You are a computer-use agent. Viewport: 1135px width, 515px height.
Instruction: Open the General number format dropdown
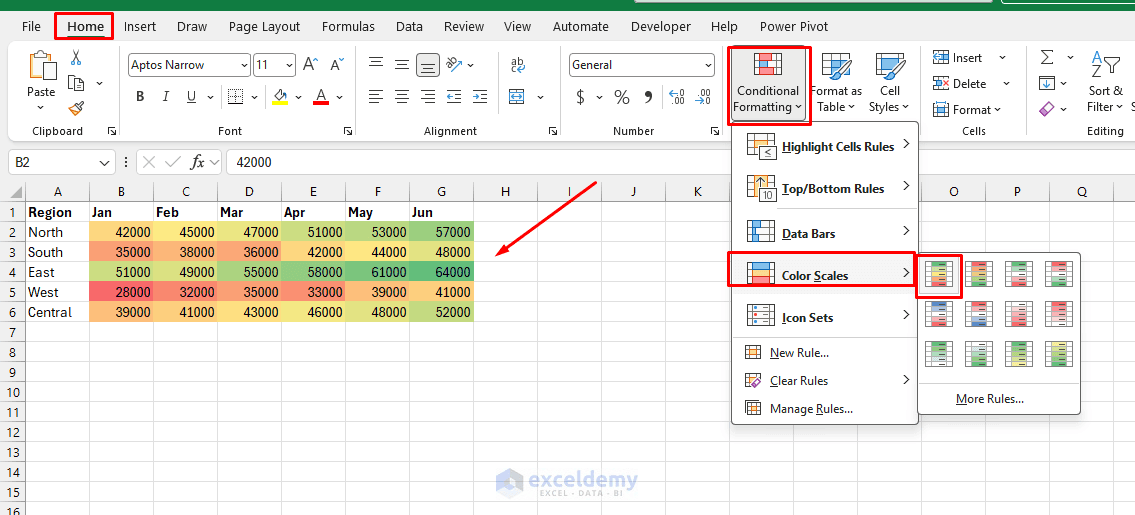[x=708, y=64]
